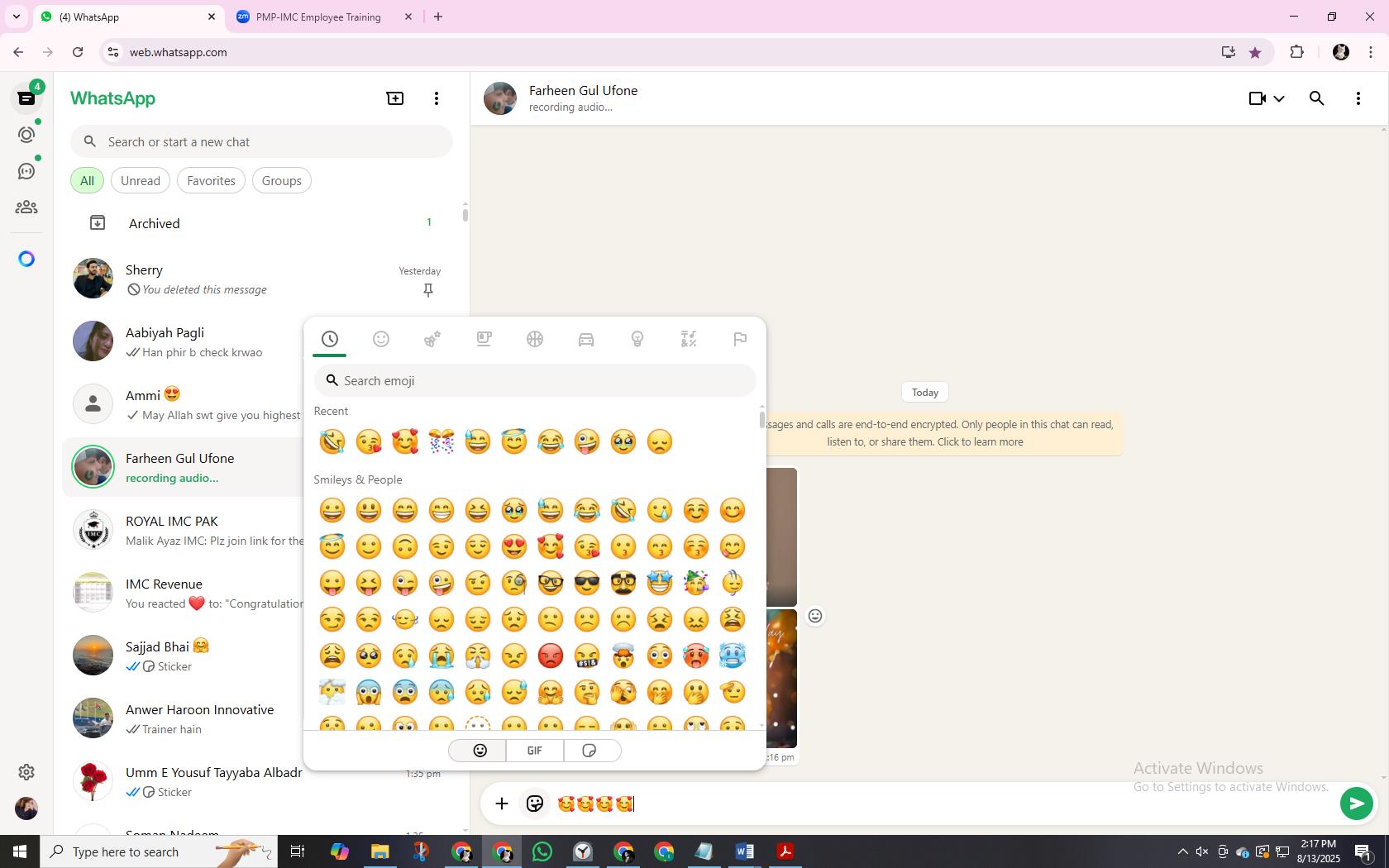Image resolution: width=1389 pixels, height=868 pixels.
Task: Expand call options chevron
Action: [x=1279, y=98]
